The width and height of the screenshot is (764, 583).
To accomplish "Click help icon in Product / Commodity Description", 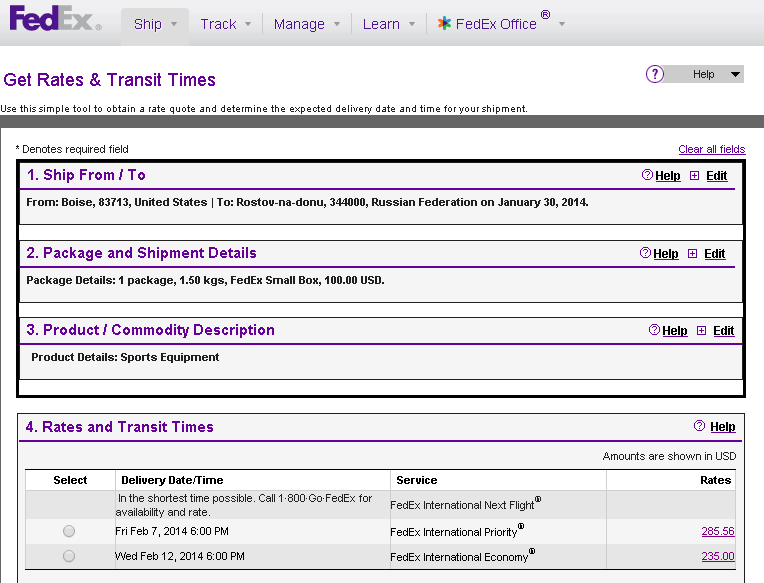I will 654,331.
